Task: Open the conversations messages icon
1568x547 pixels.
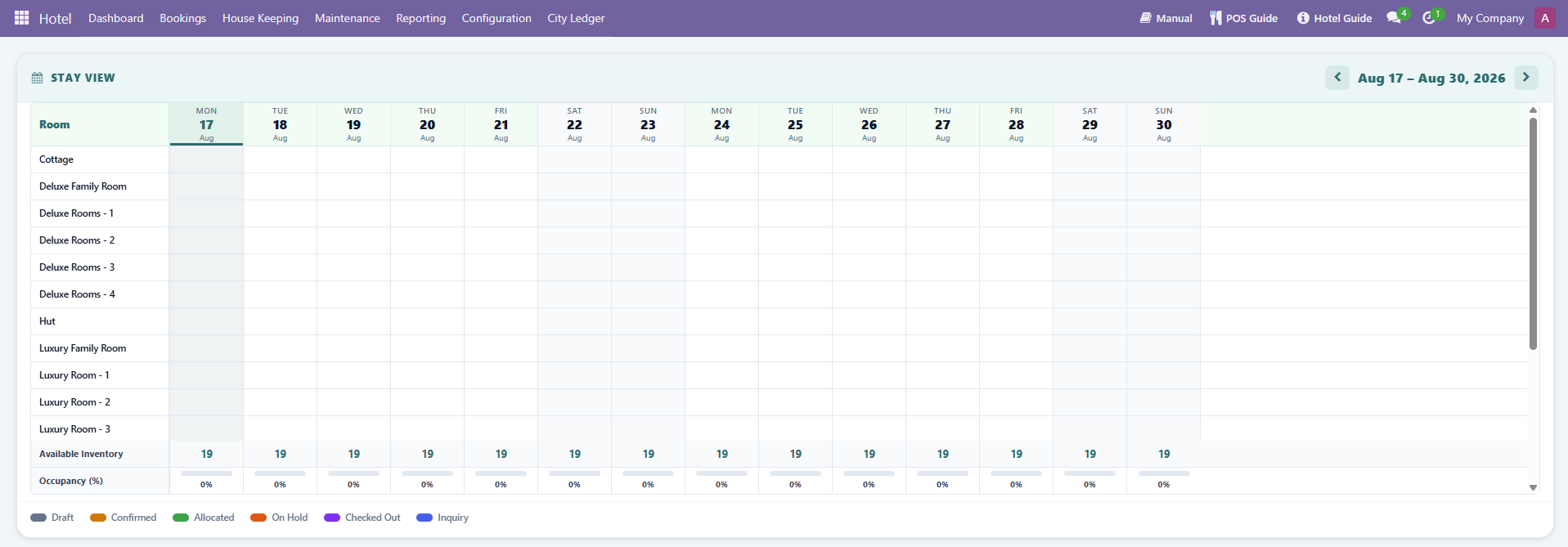Action: click(x=1395, y=17)
